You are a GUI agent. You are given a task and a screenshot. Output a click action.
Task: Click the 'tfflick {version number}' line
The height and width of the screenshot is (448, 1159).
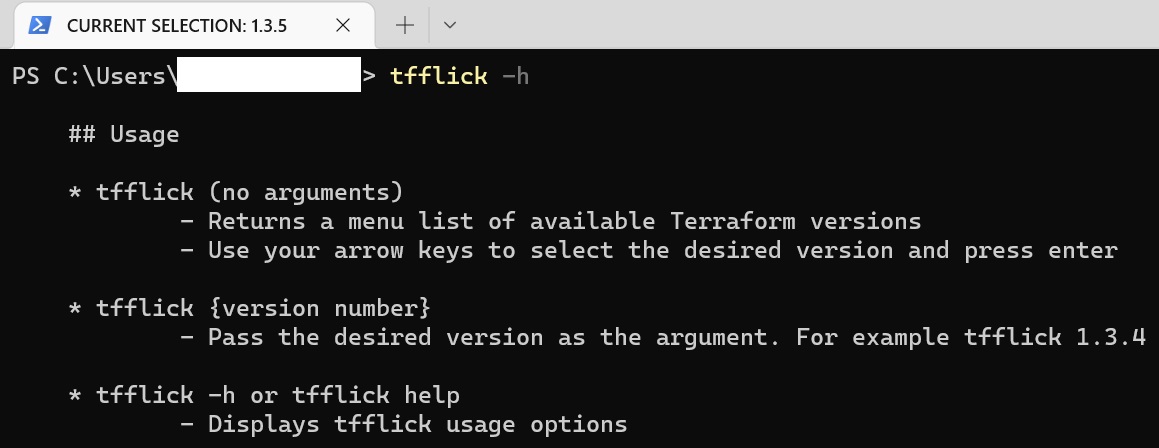[x=263, y=308]
